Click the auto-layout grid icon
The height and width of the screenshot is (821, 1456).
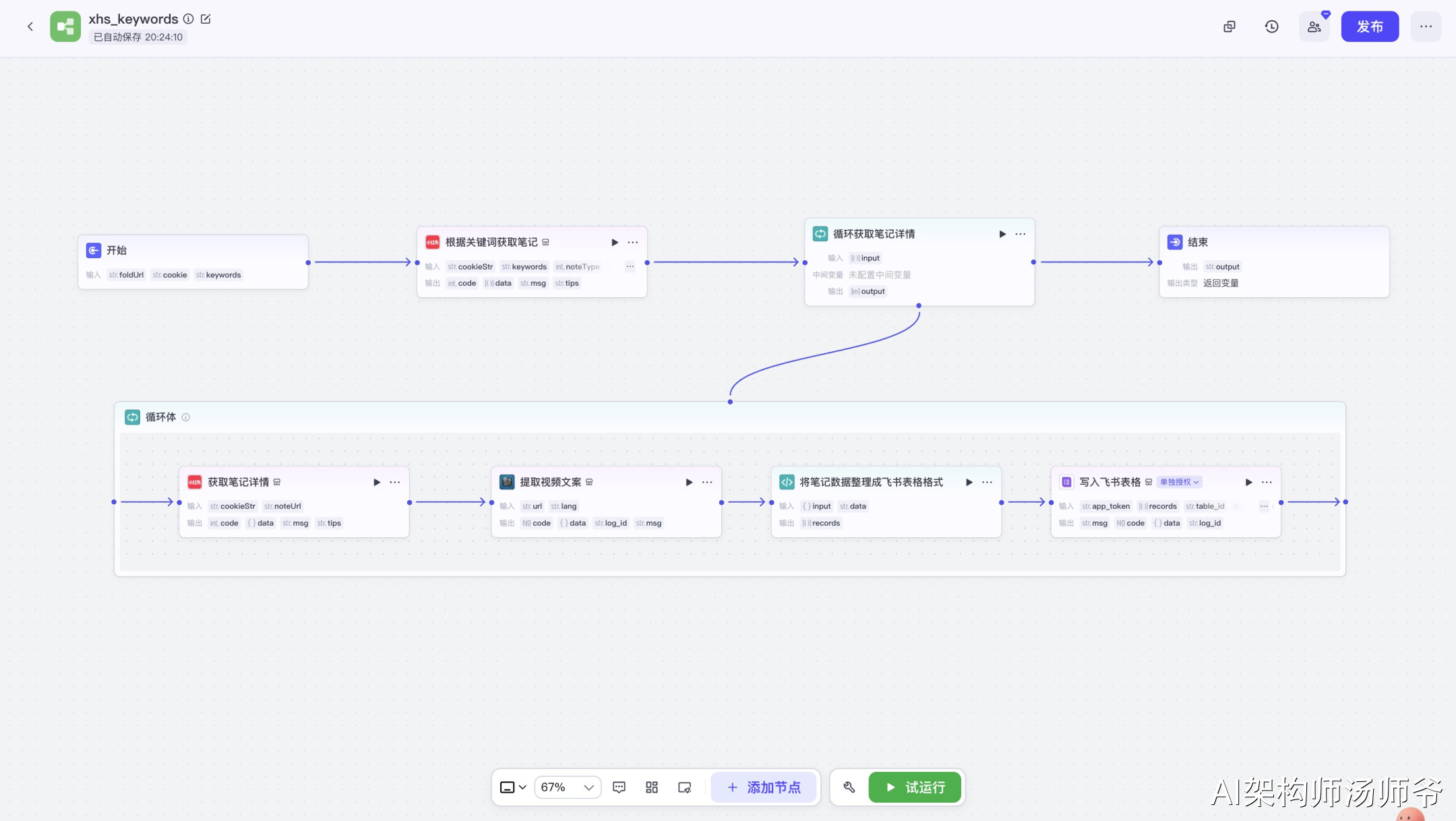pos(651,787)
